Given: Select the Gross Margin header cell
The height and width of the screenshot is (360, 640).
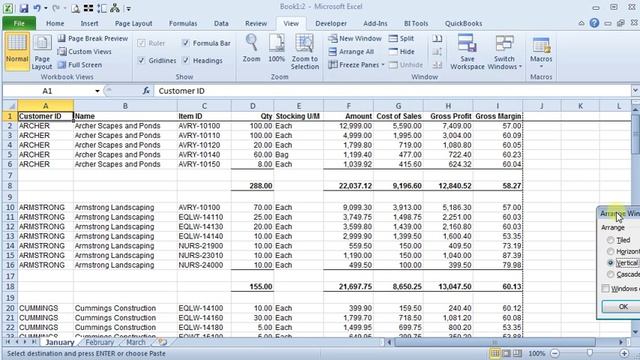Looking at the screenshot, I should [x=498, y=116].
